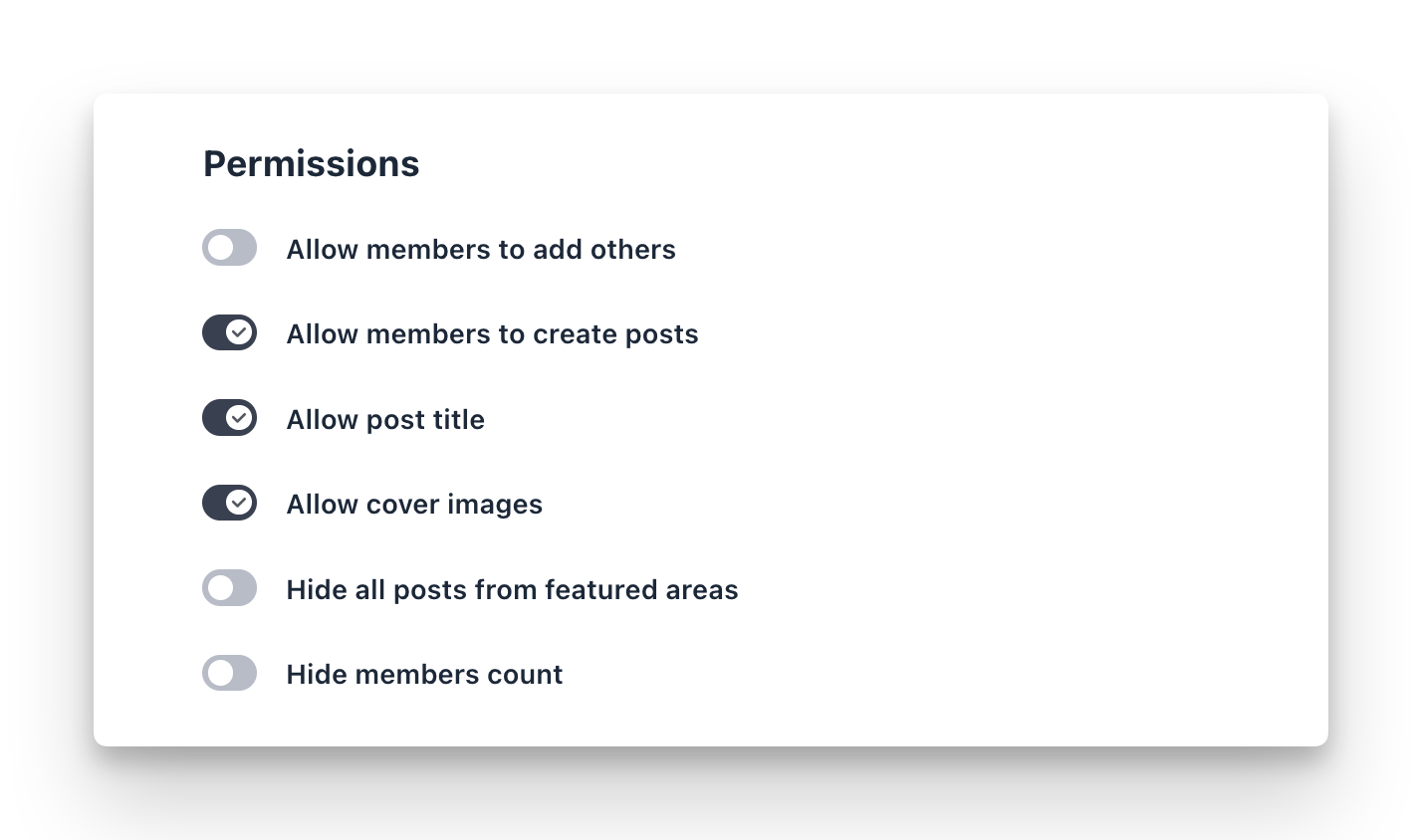Disable the 'Allow members to add others' toggle

229,247
